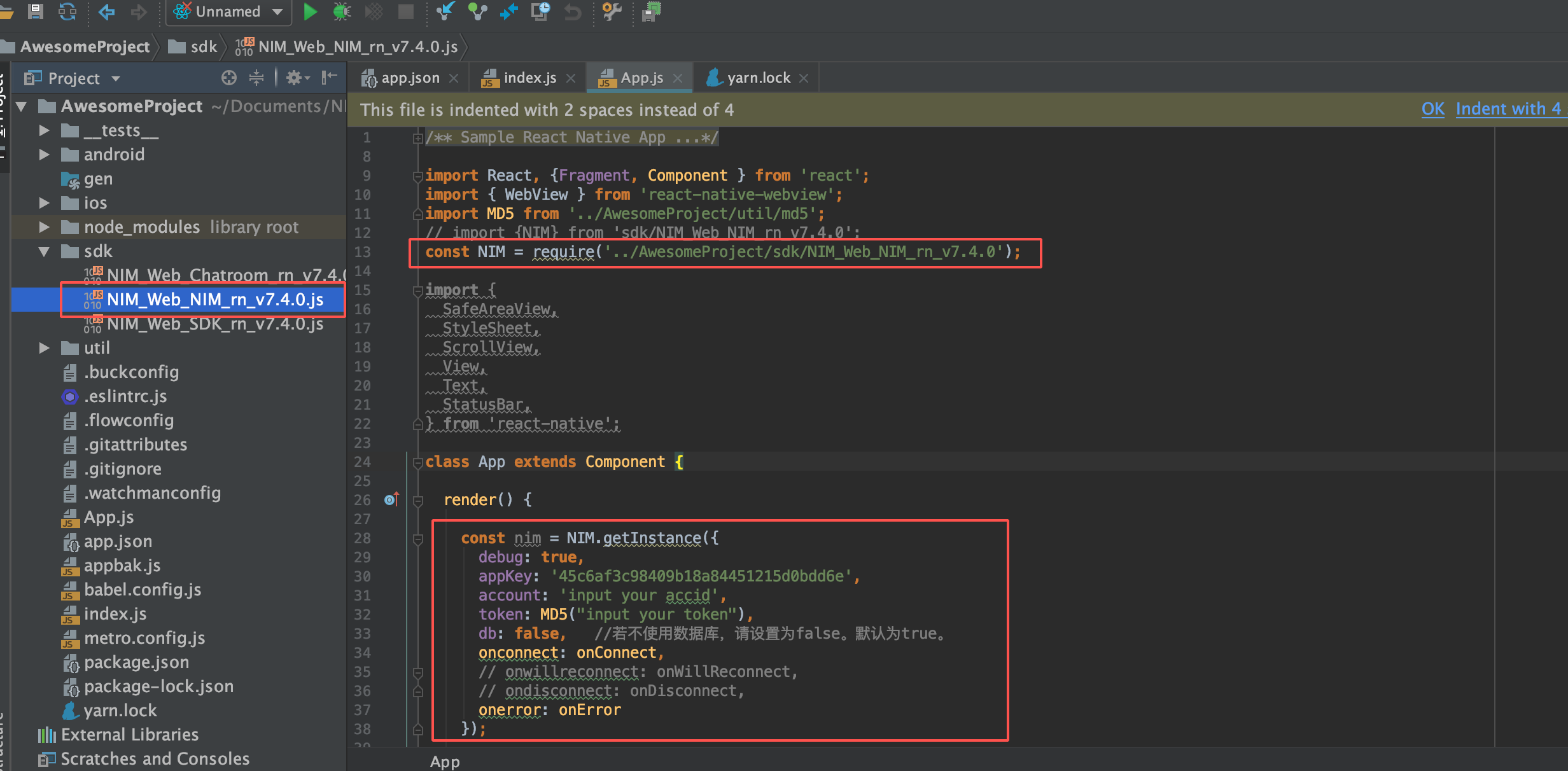Open Settings via the wrench icon
Screen dimensions: 1568x771
(x=612, y=11)
